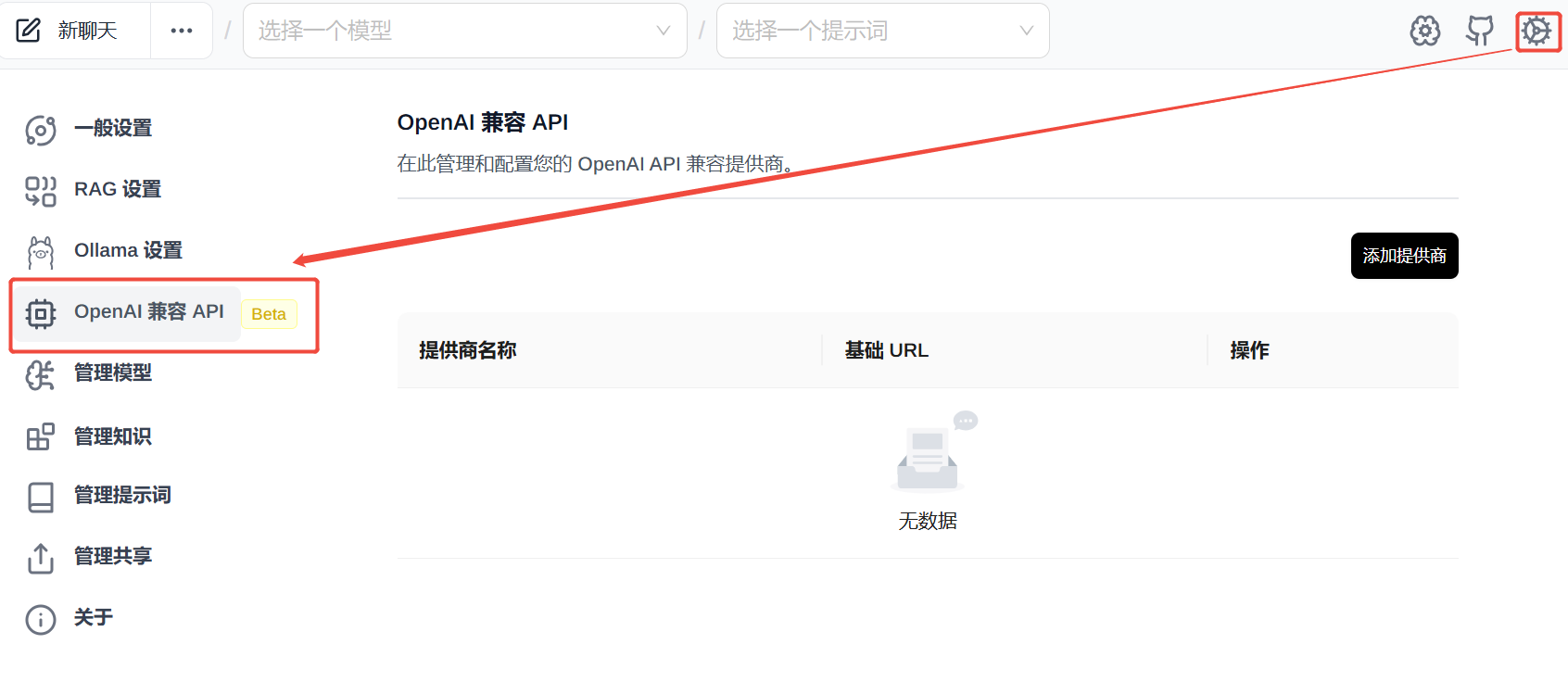Click the 操作 column header

(1249, 350)
